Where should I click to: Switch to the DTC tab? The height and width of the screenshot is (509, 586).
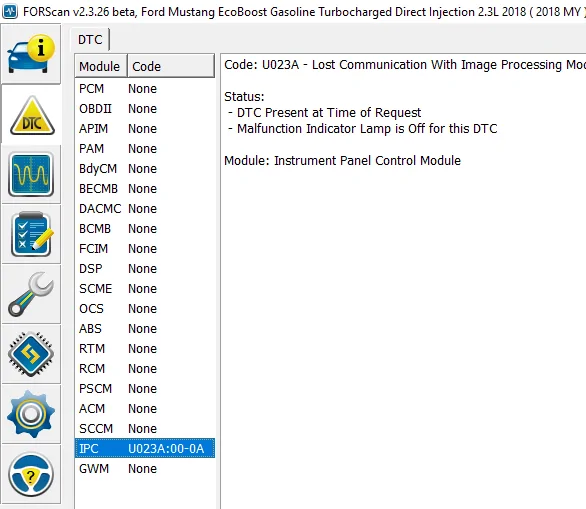[x=90, y=40]
